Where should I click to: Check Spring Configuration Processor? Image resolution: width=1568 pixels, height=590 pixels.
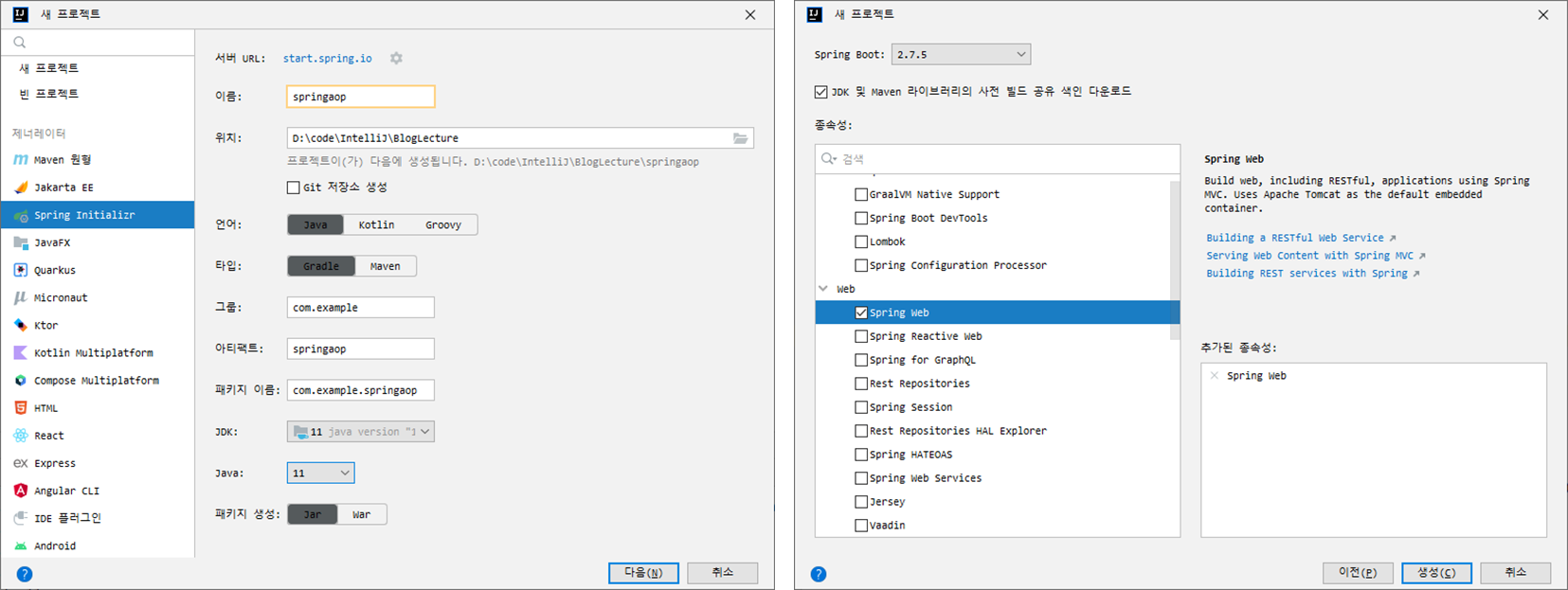pyautogui.click(x=861, y=265)
